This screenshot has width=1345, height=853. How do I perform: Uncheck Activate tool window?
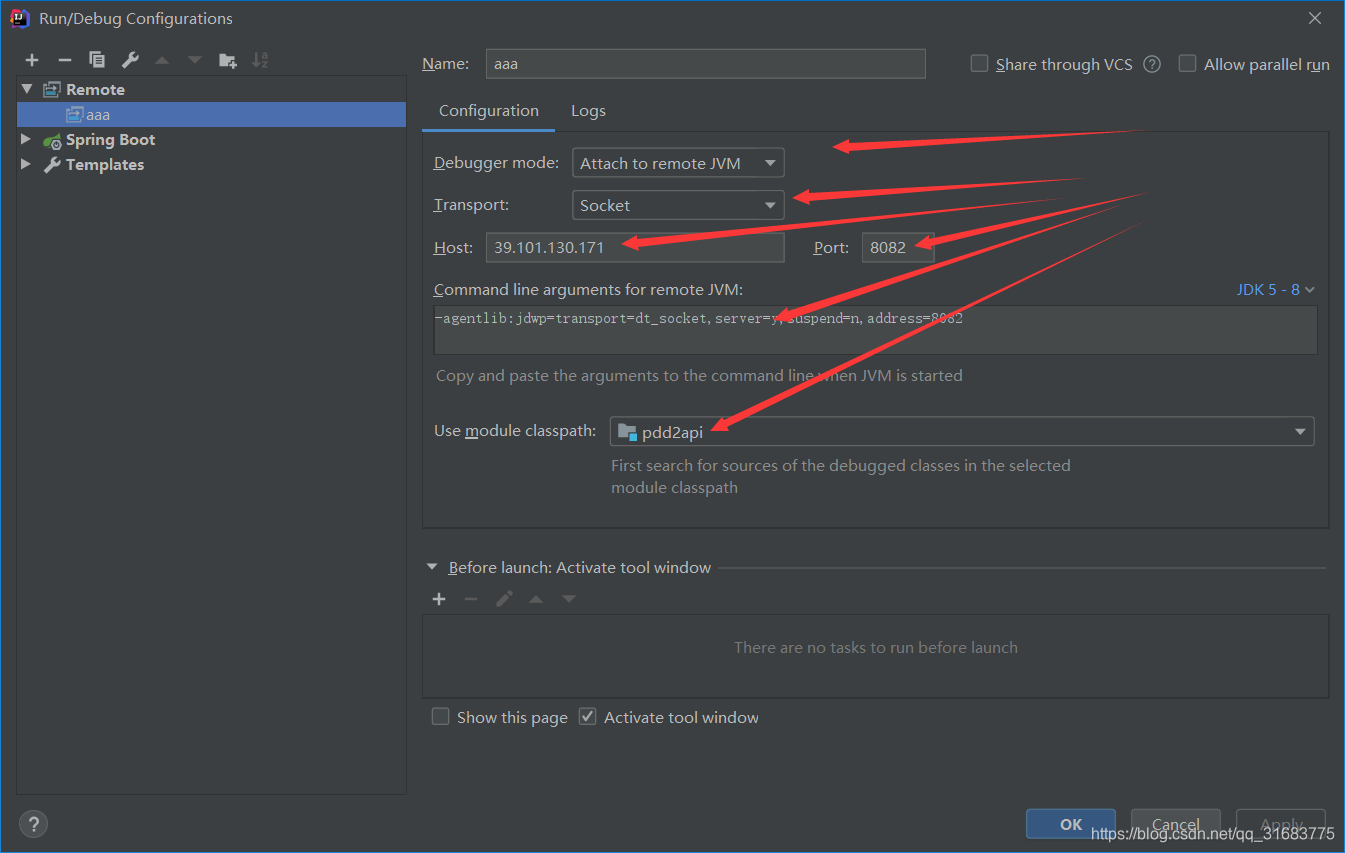587,716
